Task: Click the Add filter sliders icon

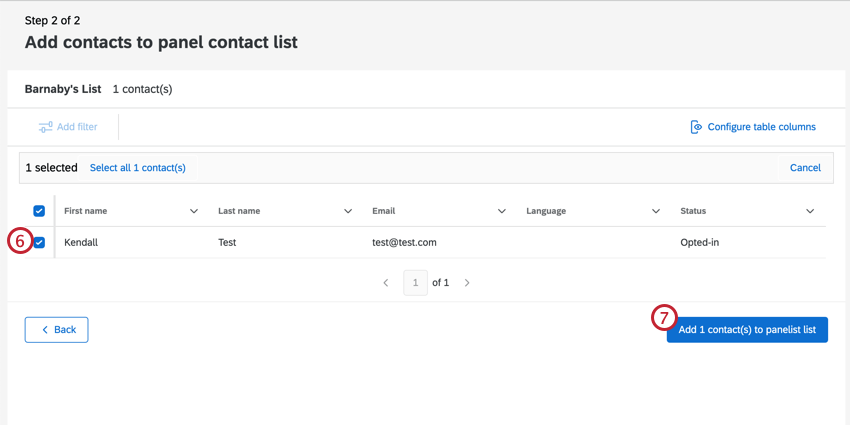Action: point(45,127)
